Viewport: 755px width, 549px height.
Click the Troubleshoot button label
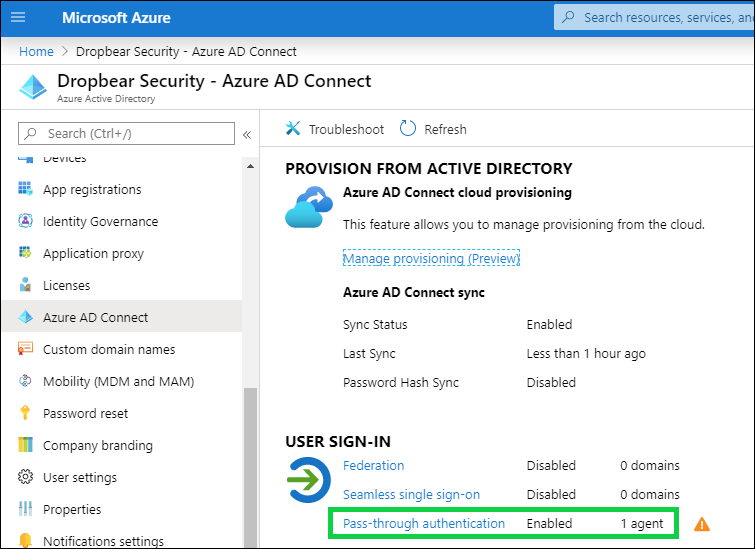pos(346,129)
